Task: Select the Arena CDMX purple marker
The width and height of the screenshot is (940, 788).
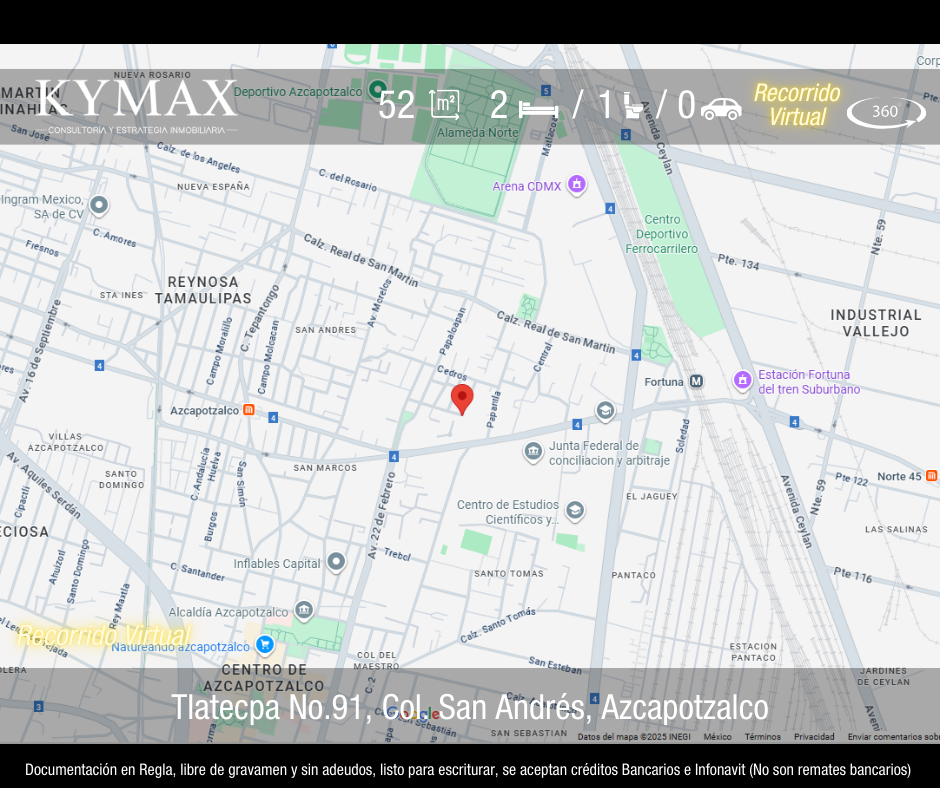Action: [577, 184]
